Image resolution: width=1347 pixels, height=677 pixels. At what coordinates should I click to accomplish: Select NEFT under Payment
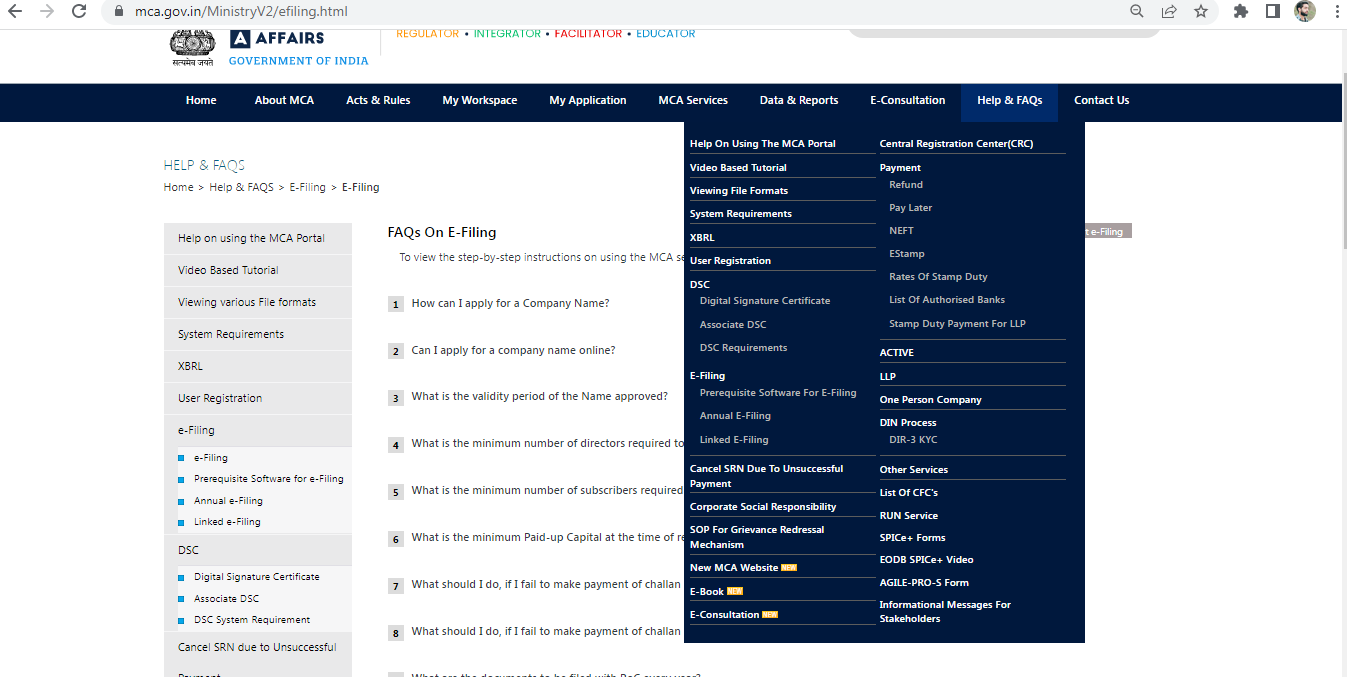pos(901,231)
